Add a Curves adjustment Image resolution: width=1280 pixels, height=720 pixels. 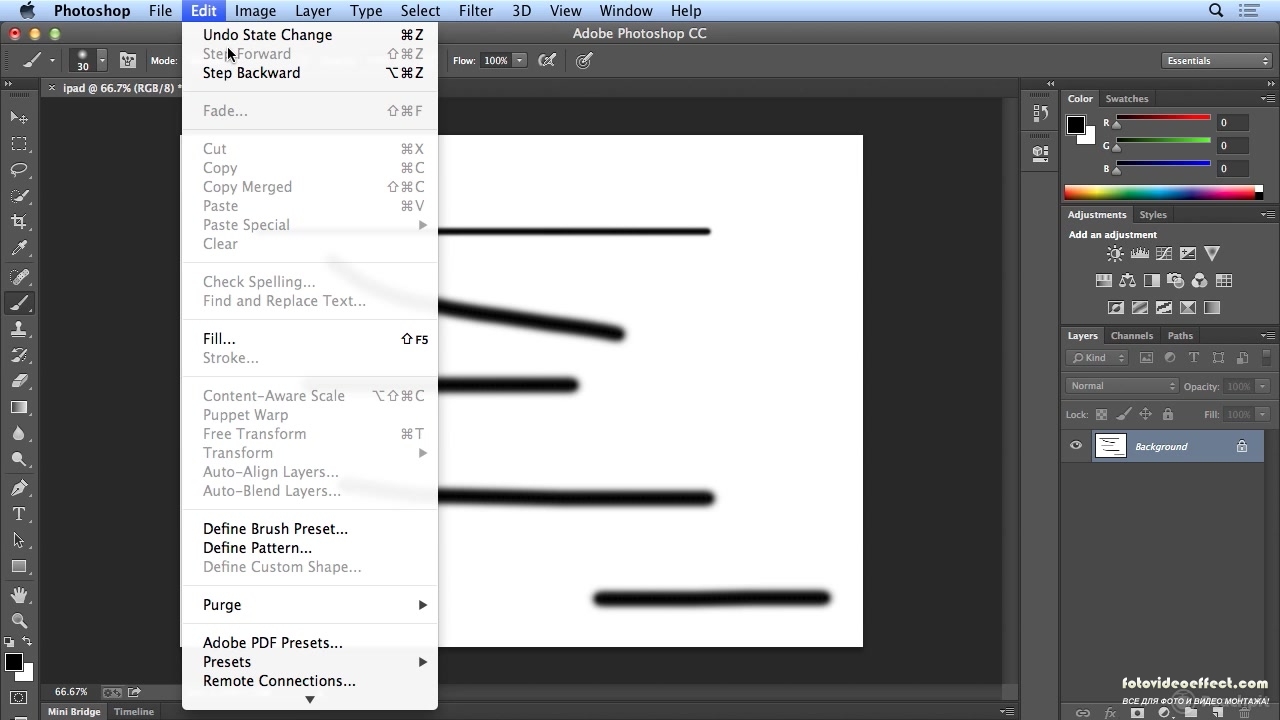[1163, 254]
